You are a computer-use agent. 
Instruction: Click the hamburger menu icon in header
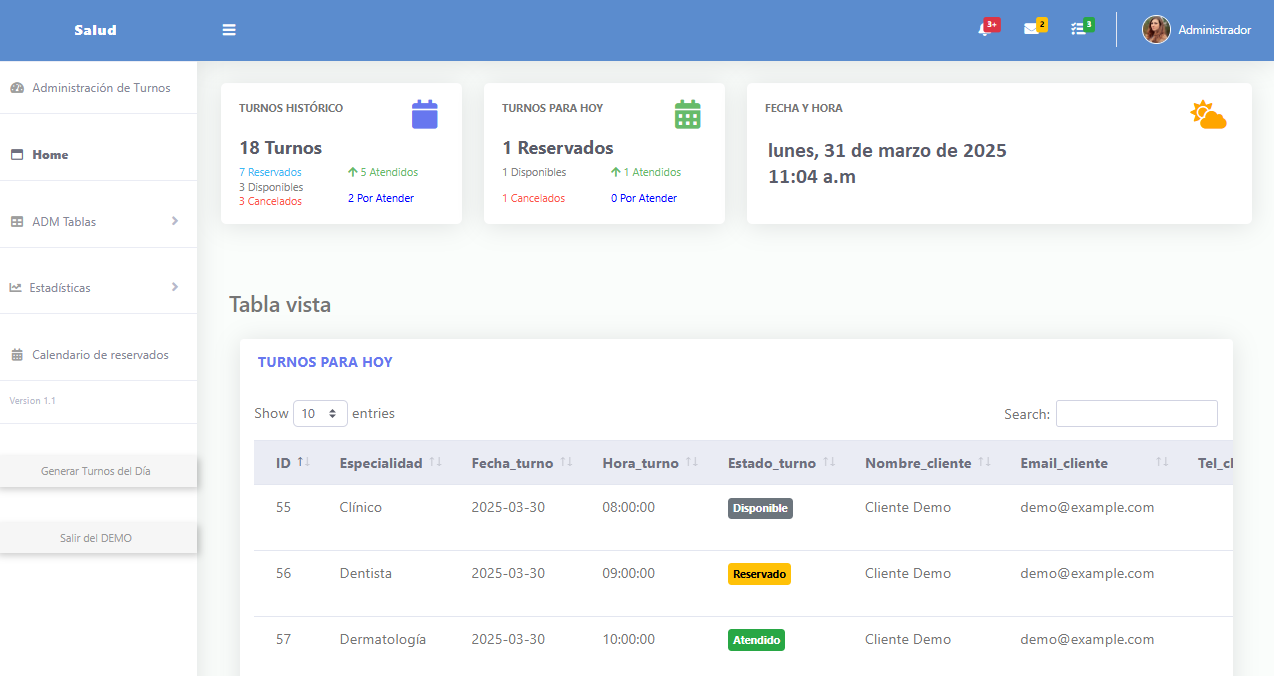coord(229,30)
